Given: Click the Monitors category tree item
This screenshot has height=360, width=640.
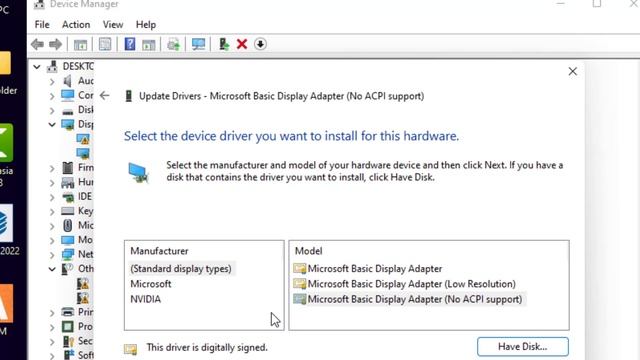Looking at the screenshot, I should (78, 240).
